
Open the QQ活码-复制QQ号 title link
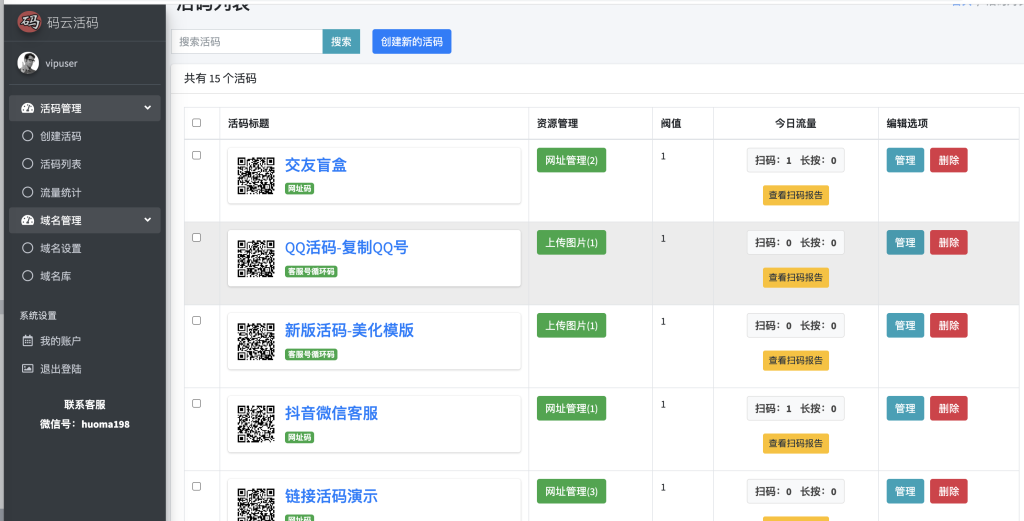coord(346,247)
